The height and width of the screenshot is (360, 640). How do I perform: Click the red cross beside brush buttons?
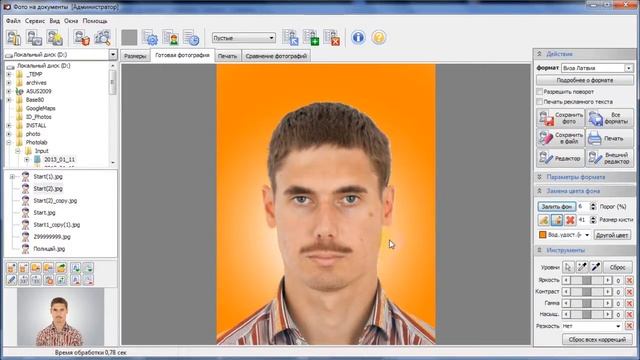tap(570, 220)
